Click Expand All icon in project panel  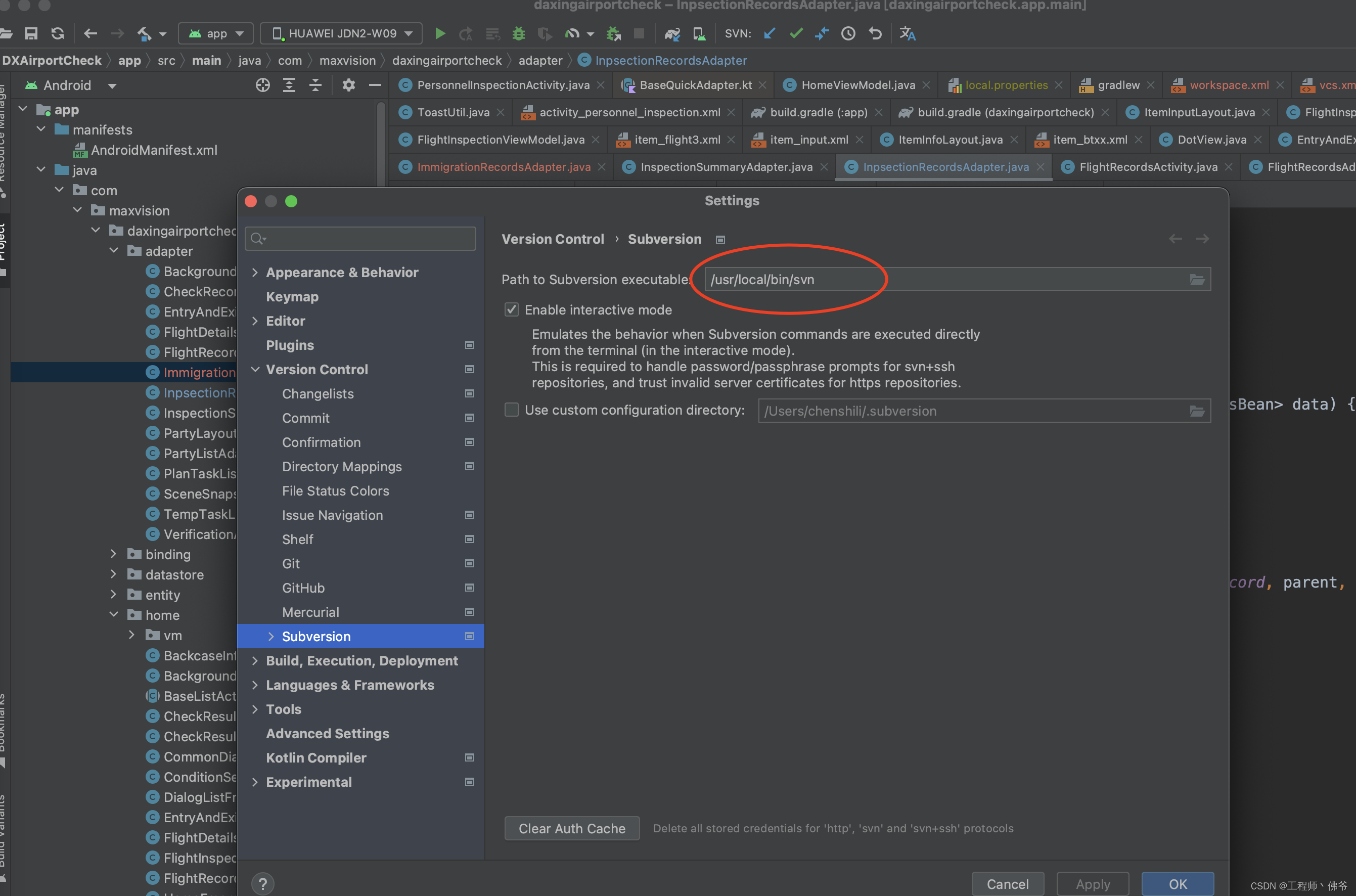[x=289, y=85]
